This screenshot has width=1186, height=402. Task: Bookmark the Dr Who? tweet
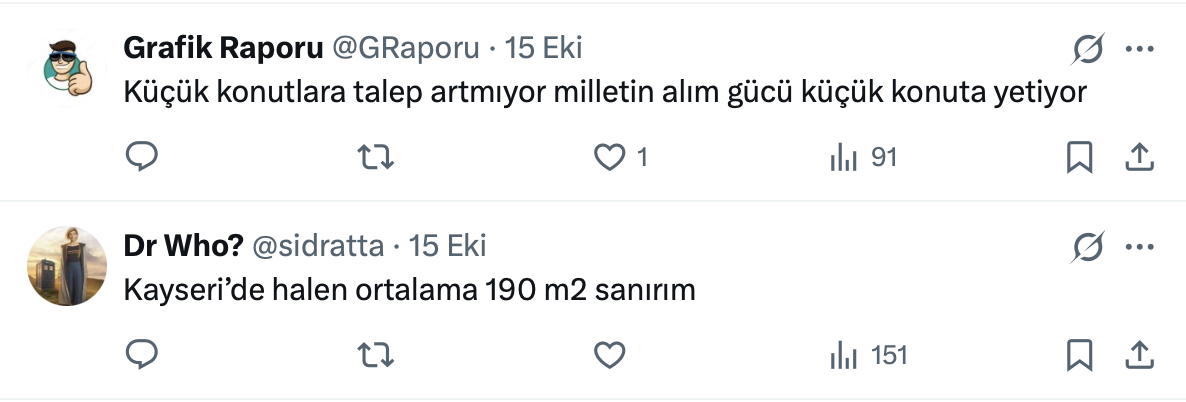point(1079,355)
